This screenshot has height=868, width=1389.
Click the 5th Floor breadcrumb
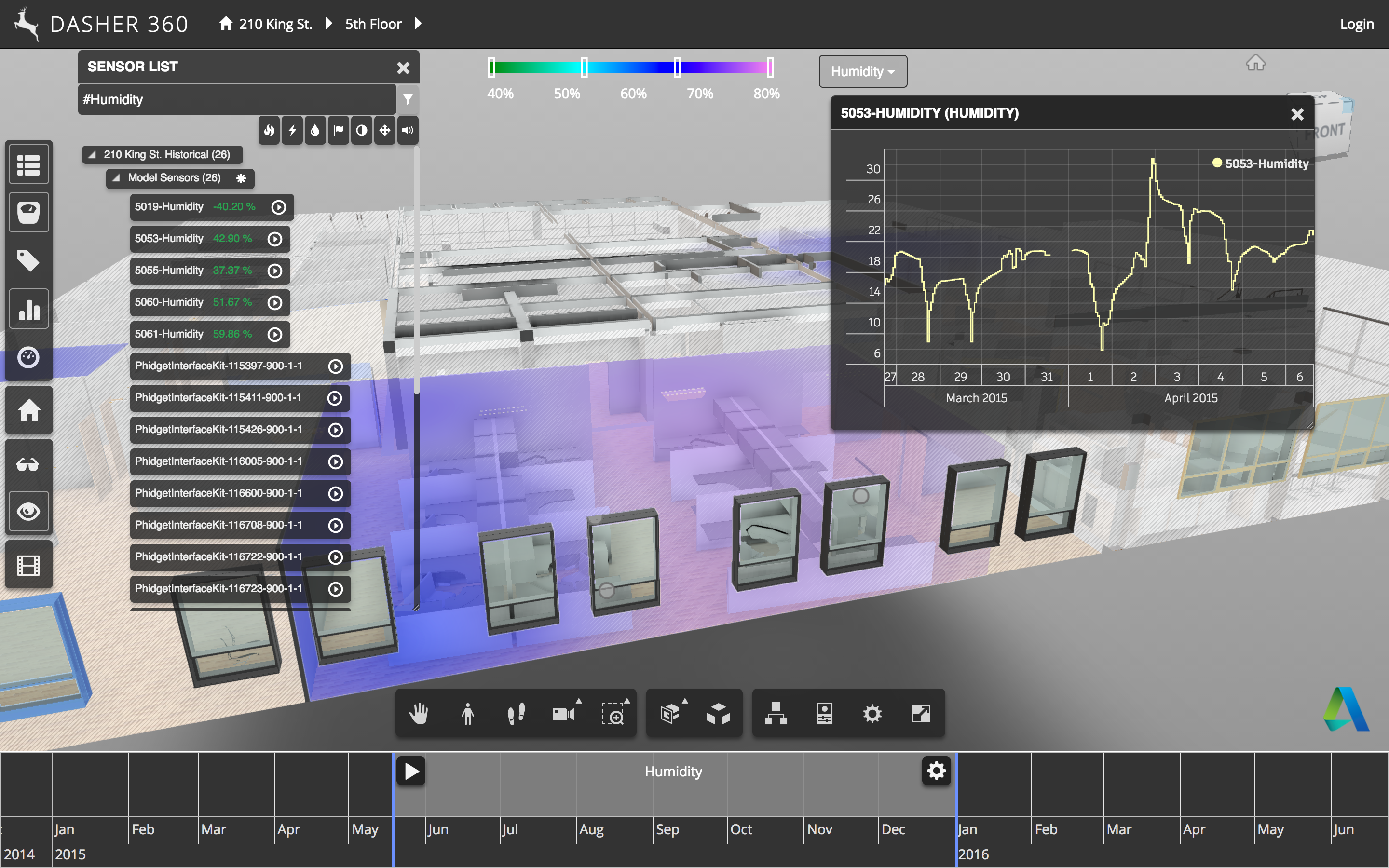pyautogui.click(x=373, y=24)
